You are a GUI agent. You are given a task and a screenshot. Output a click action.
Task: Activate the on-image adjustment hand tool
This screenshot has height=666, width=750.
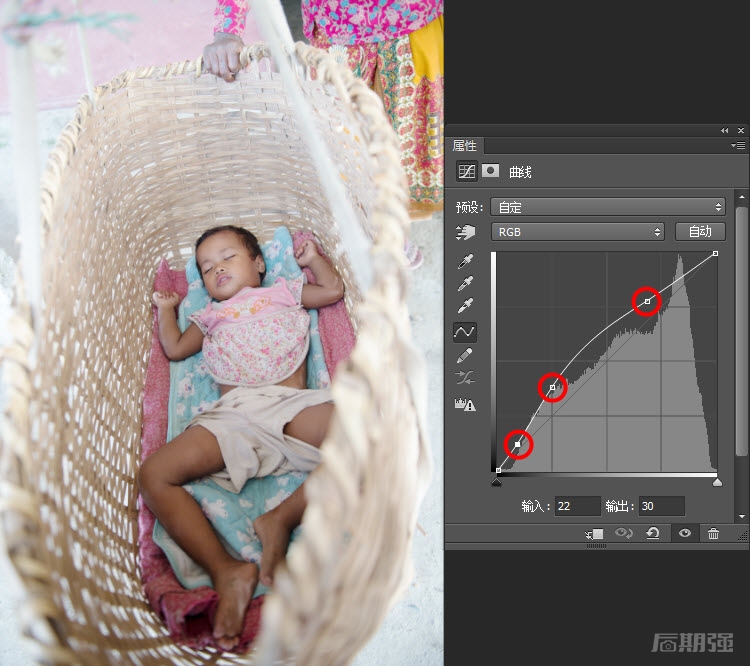[x=465, y=233]
